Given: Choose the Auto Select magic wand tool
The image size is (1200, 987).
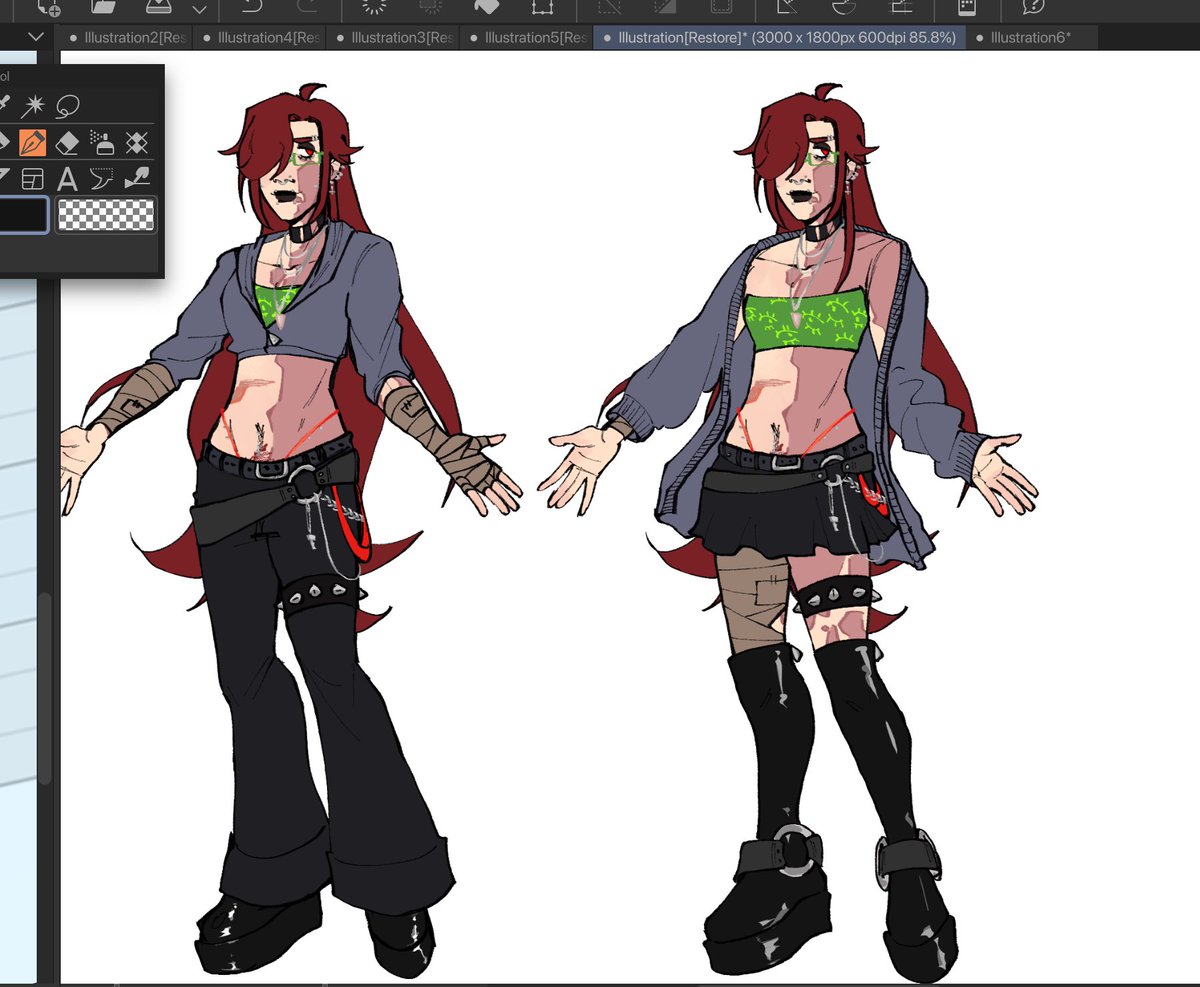Looking at the screenshot, I should coord(33,105).
